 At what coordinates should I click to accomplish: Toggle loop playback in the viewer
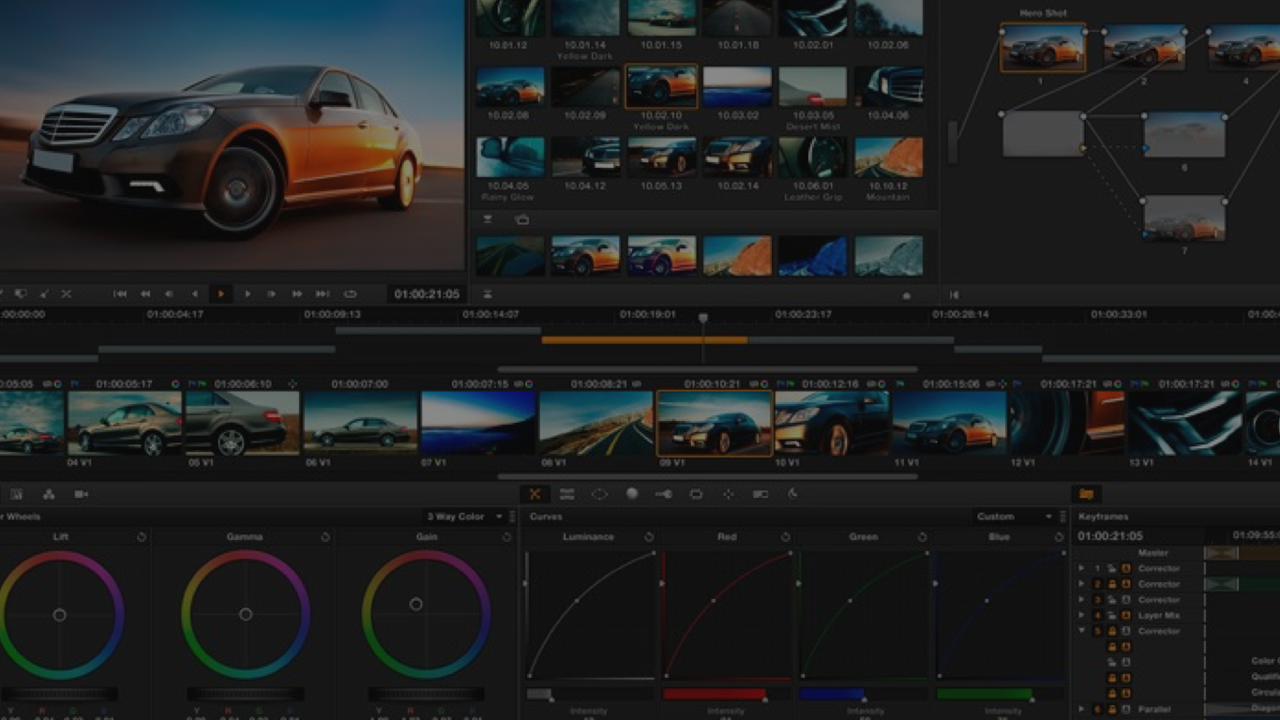pos(350,294)
